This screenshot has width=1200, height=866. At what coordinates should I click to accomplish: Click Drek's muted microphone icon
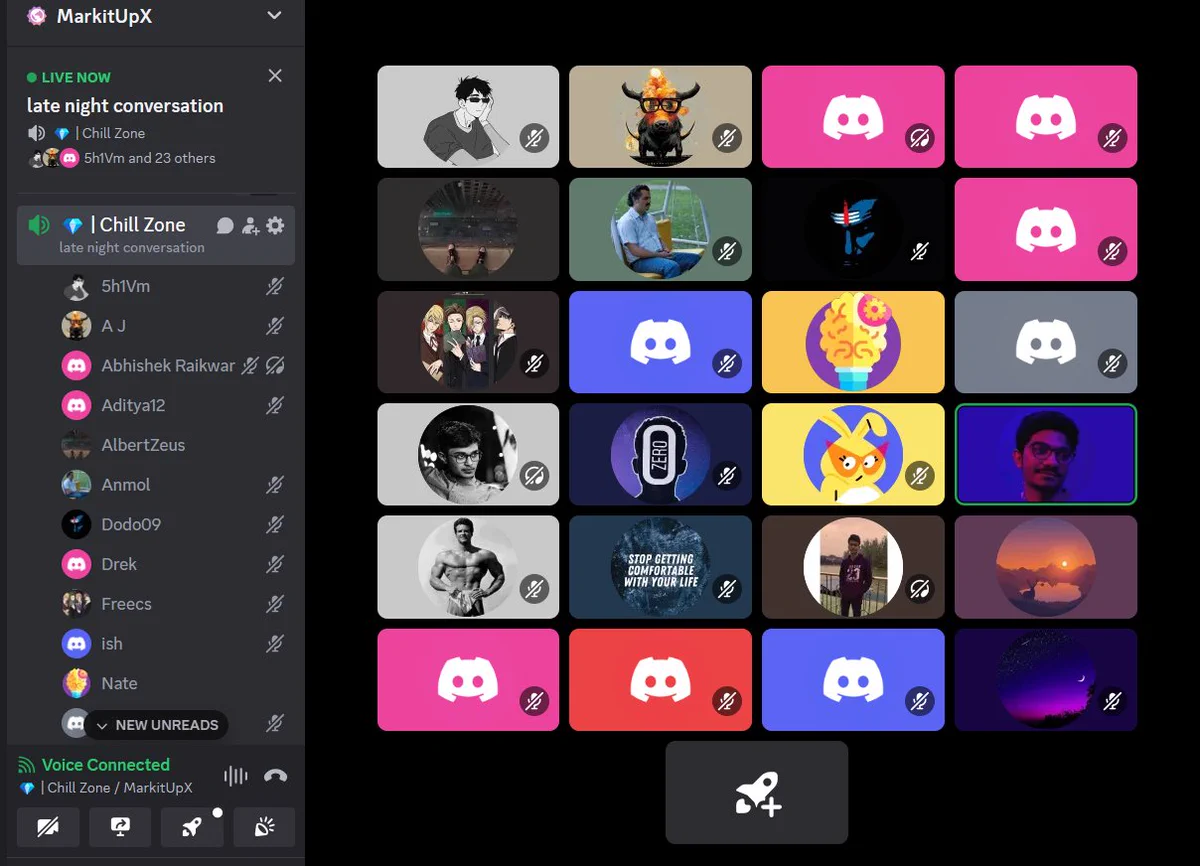(275, 564)
